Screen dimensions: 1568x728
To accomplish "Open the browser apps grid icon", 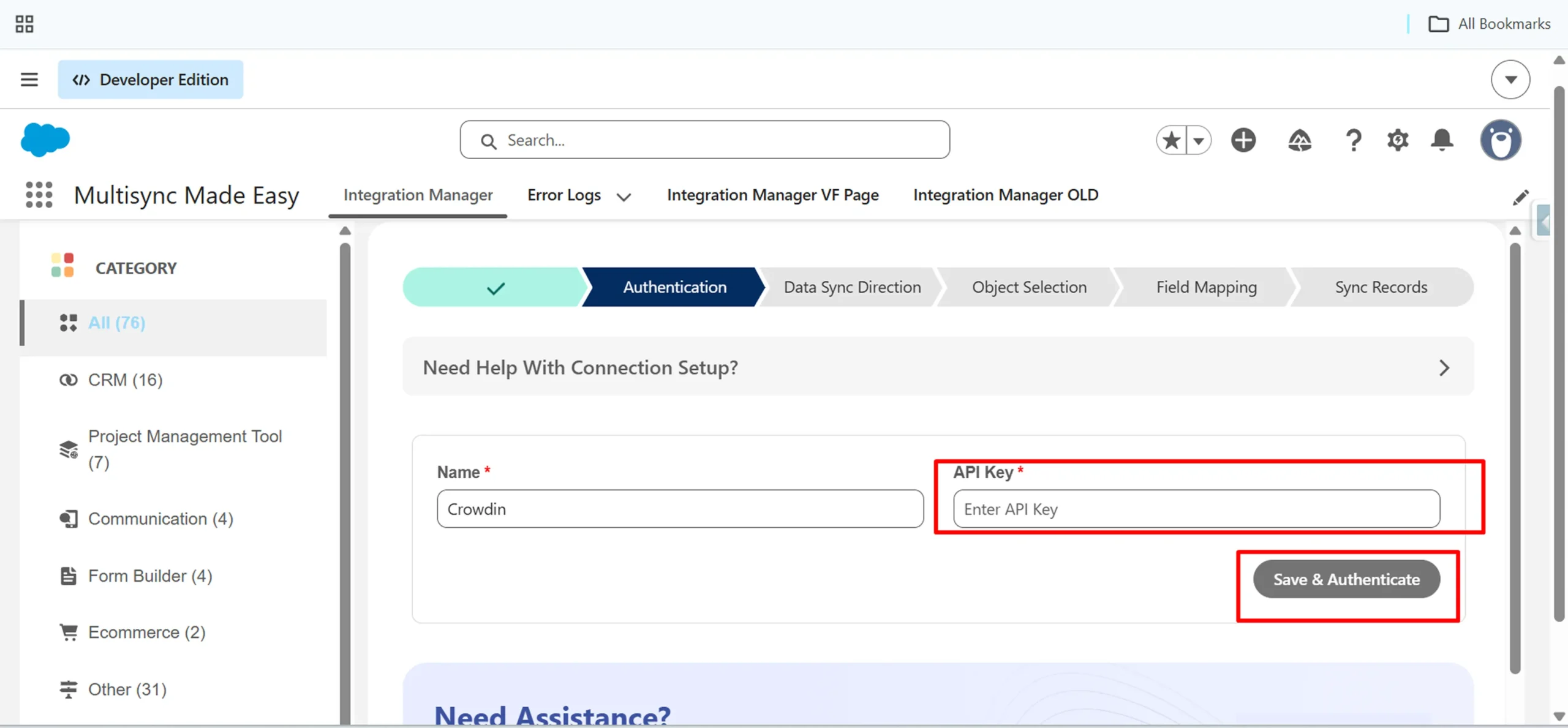I will 24,24.
